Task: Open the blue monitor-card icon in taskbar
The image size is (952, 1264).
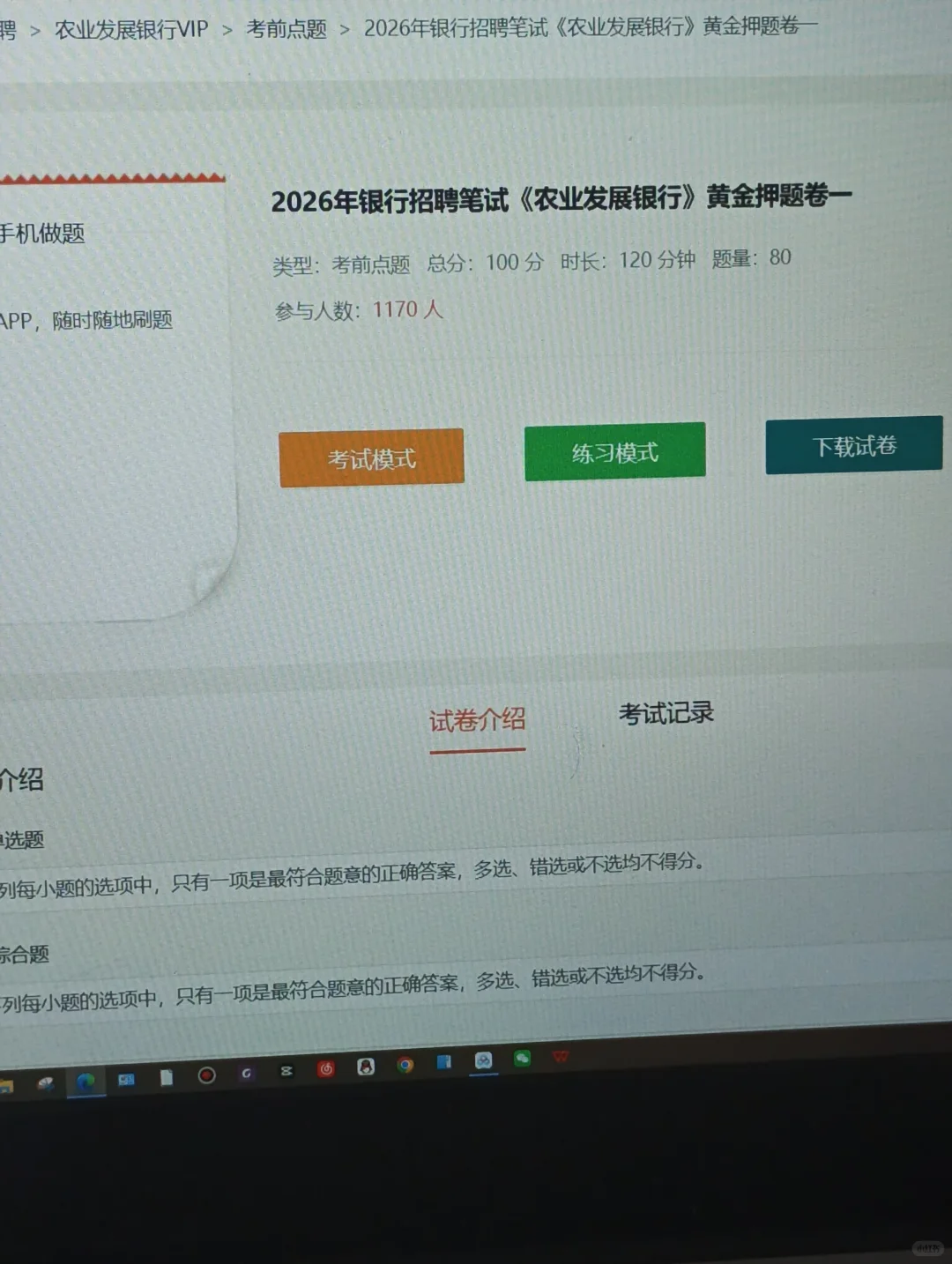Action: pos(126,1079)
